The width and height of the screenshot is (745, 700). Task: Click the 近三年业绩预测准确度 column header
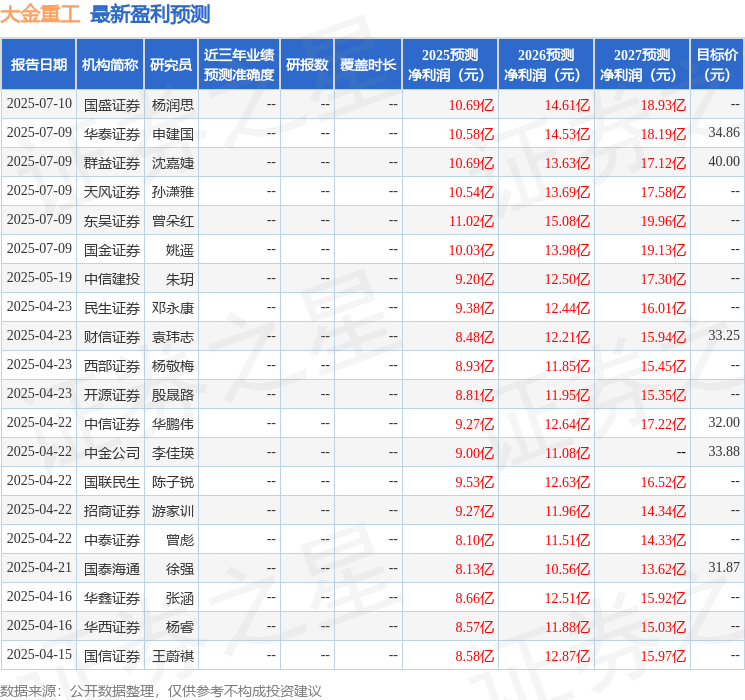(x=239, y=64)
